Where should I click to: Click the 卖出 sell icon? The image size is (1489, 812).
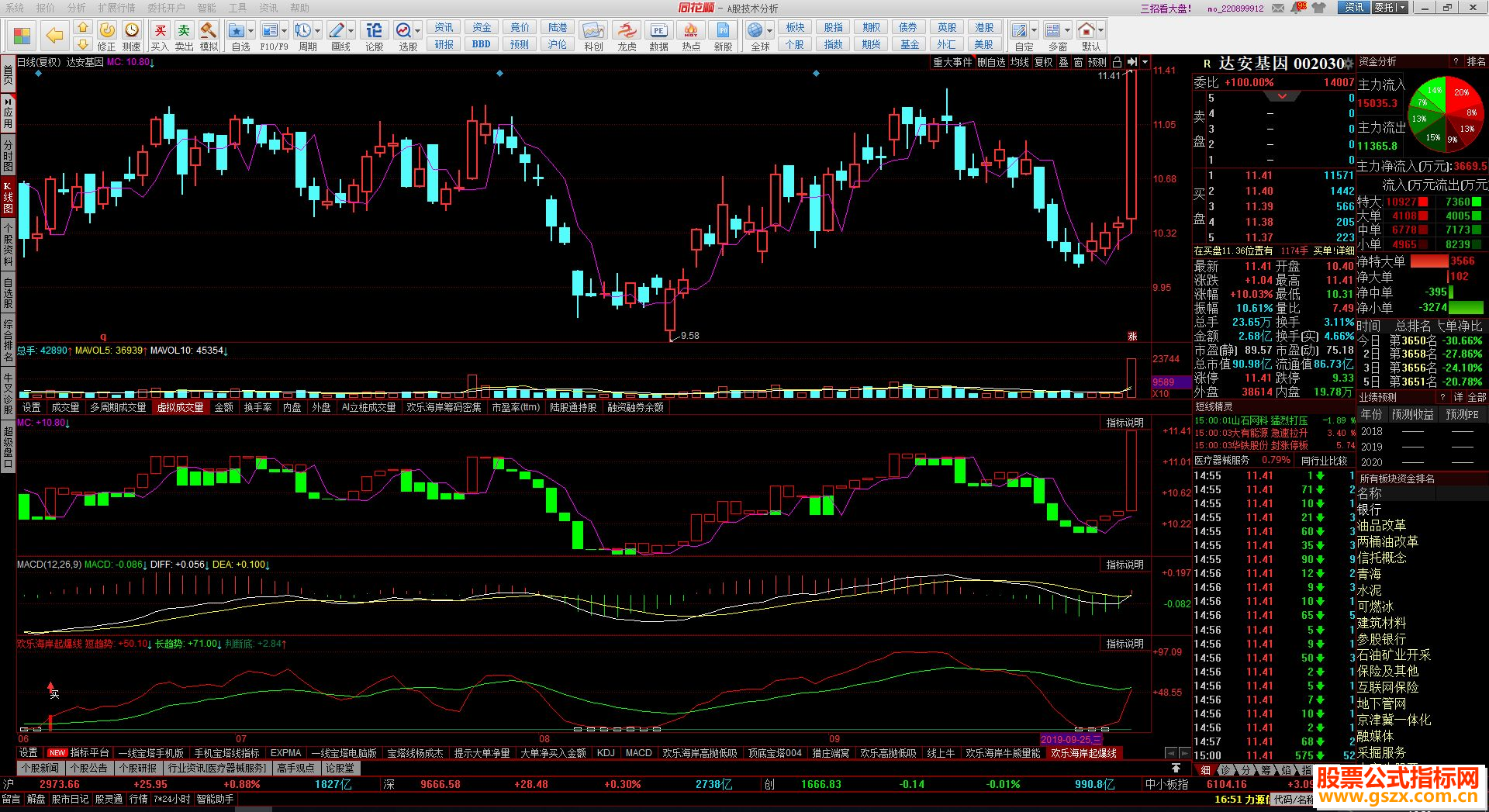tap(184, 36)
